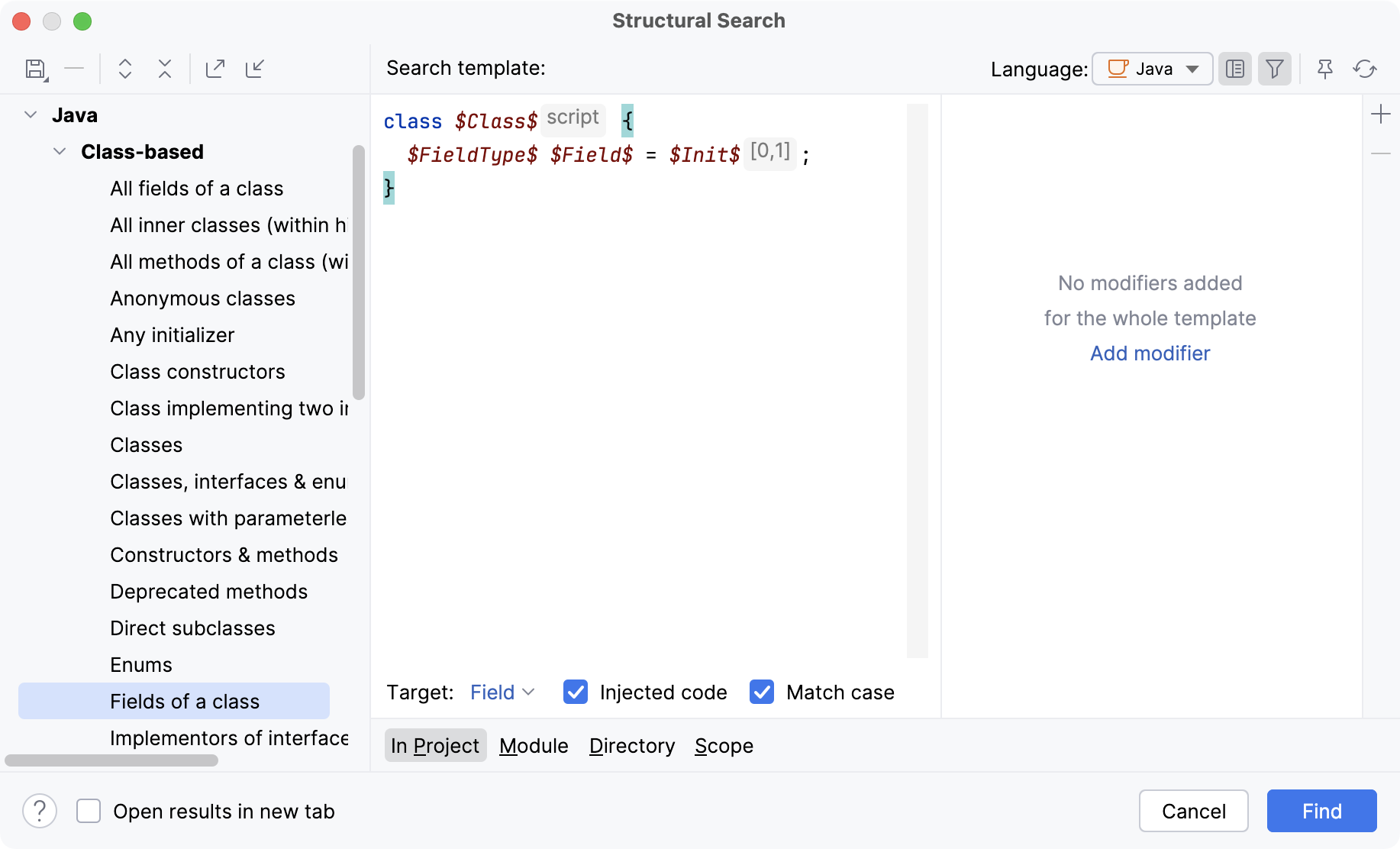Viewport: 1400px width, 849px height.
Task: Select the Anonymous classes template
Action: 202,298
